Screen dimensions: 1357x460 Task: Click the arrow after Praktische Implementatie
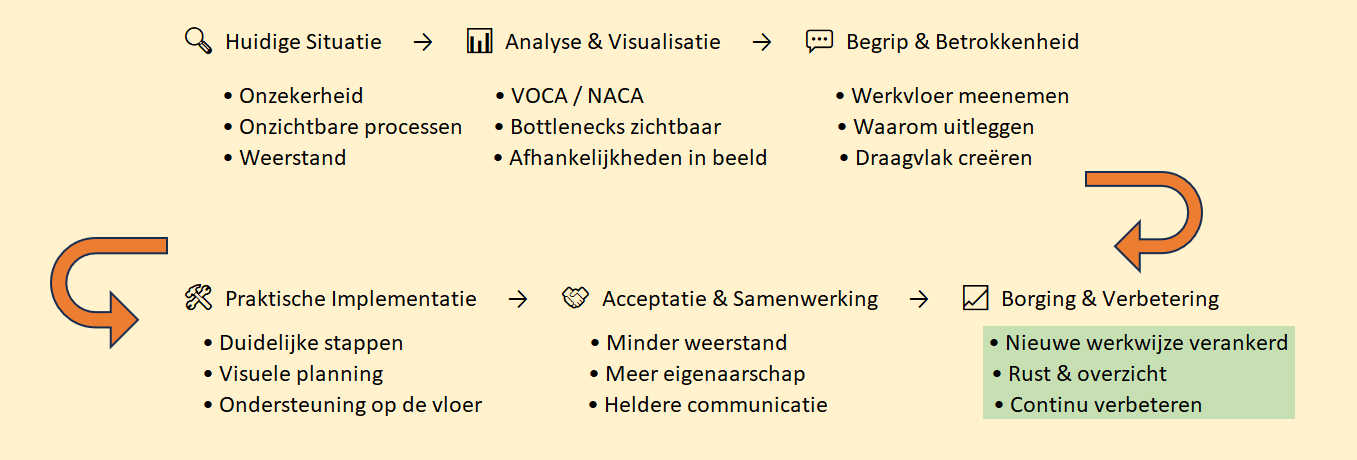[x=517, y=299]
